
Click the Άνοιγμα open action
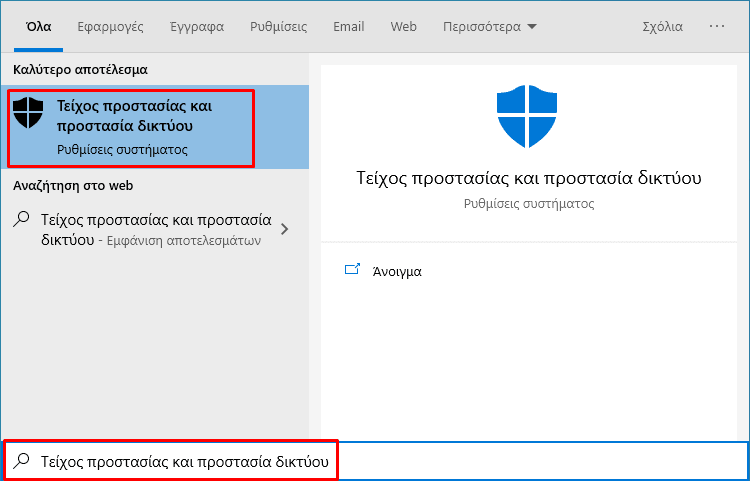(397, 272)
